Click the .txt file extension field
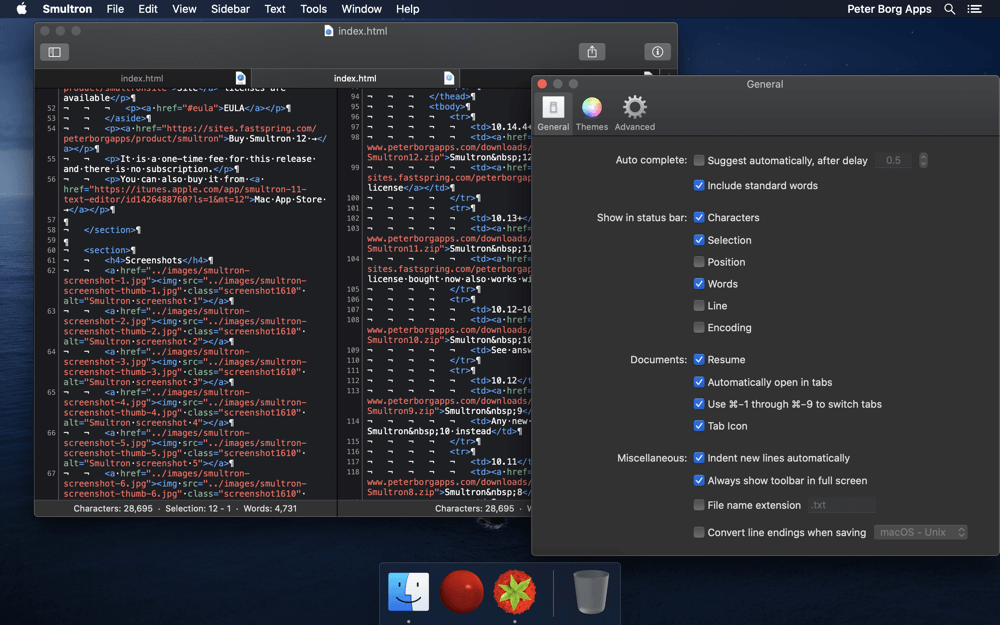The image size is (1000, 625). pos(842,505)
